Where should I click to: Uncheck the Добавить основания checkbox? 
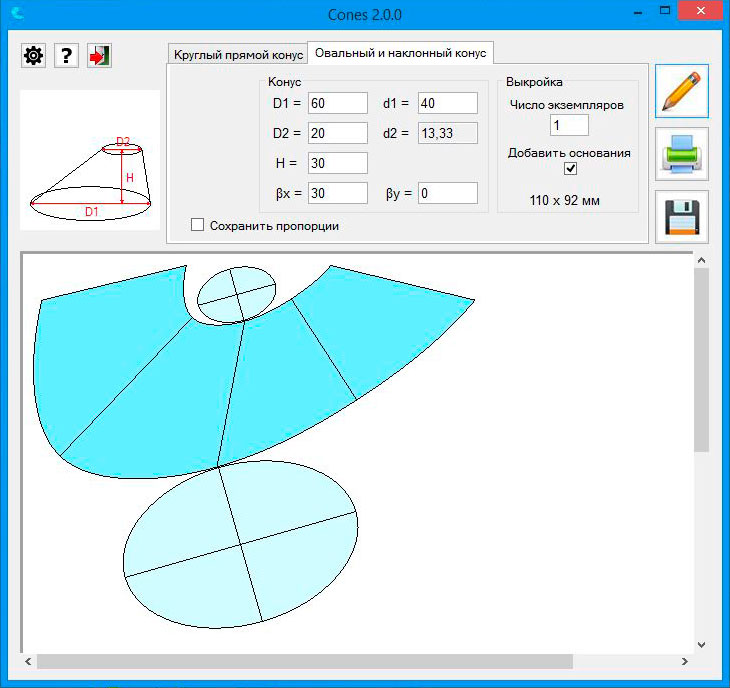570,169
